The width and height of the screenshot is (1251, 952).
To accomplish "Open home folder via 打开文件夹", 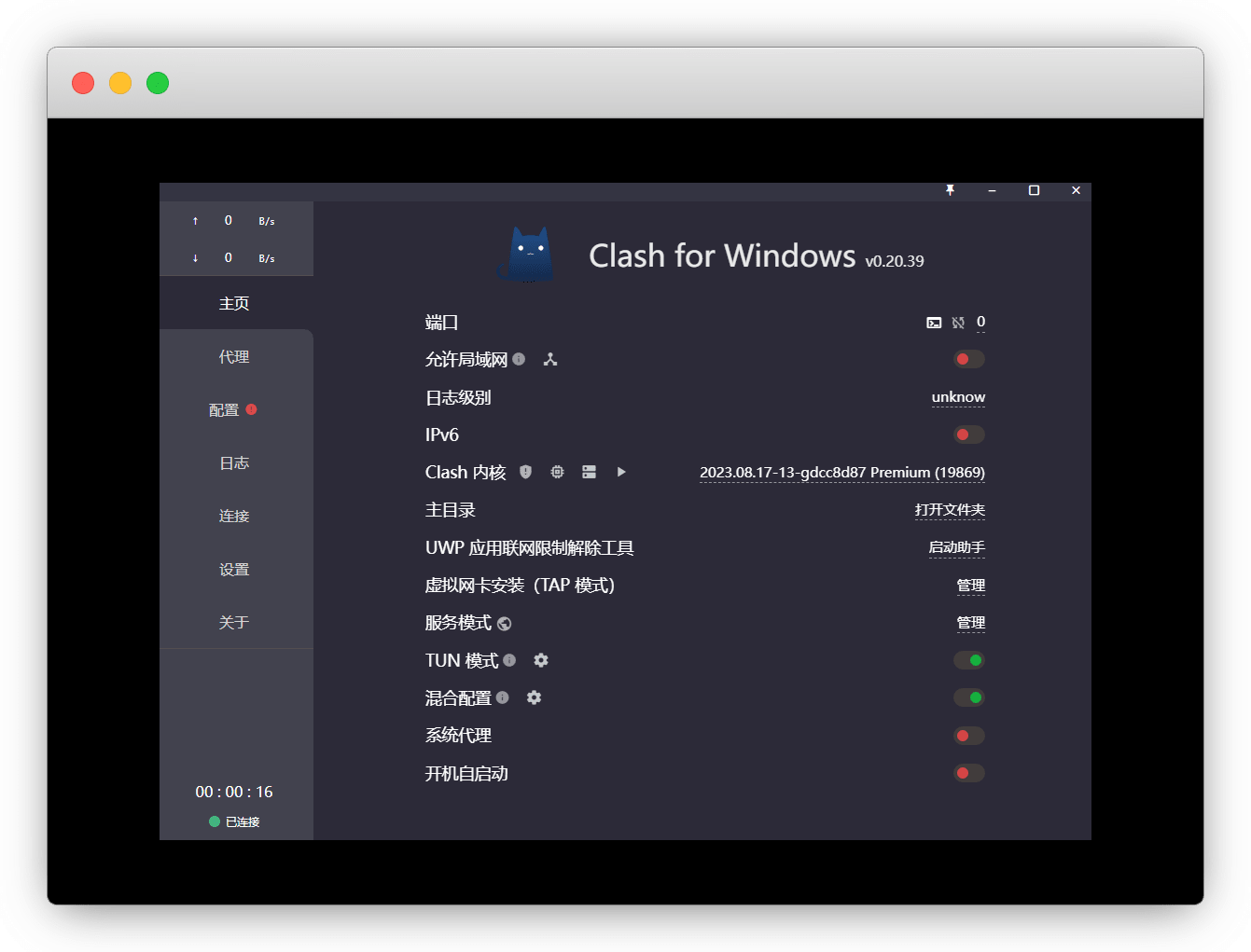I will click(x=950, y=510).
